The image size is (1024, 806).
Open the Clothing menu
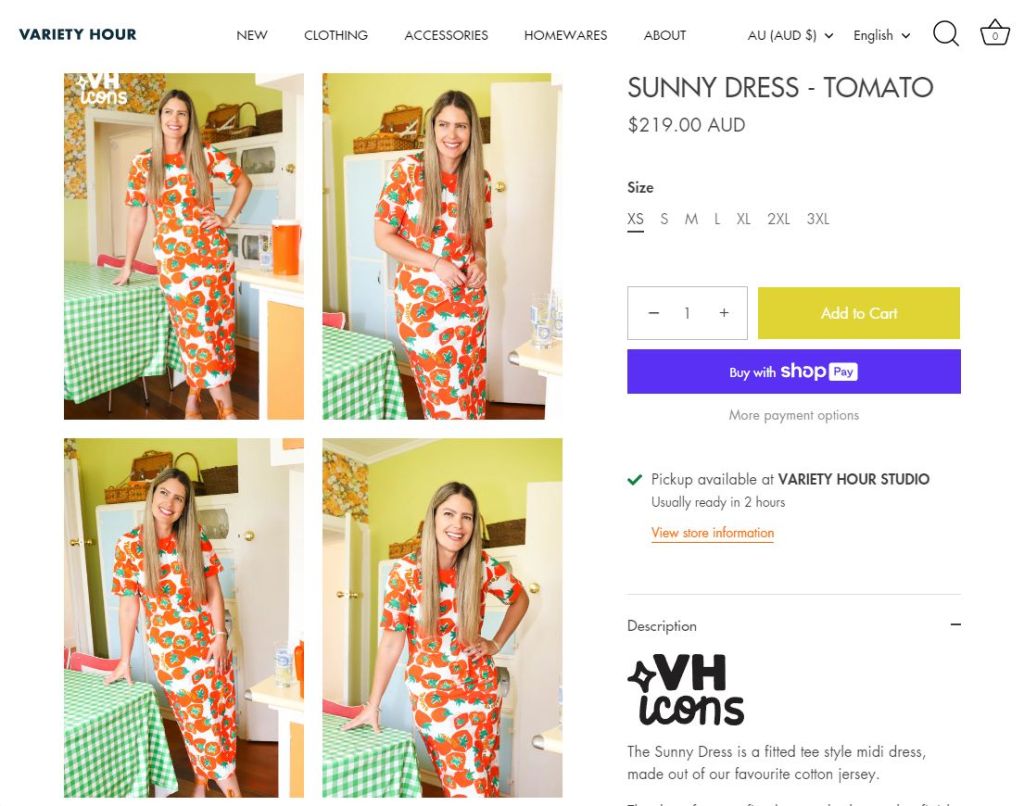[x=336, y=35]
